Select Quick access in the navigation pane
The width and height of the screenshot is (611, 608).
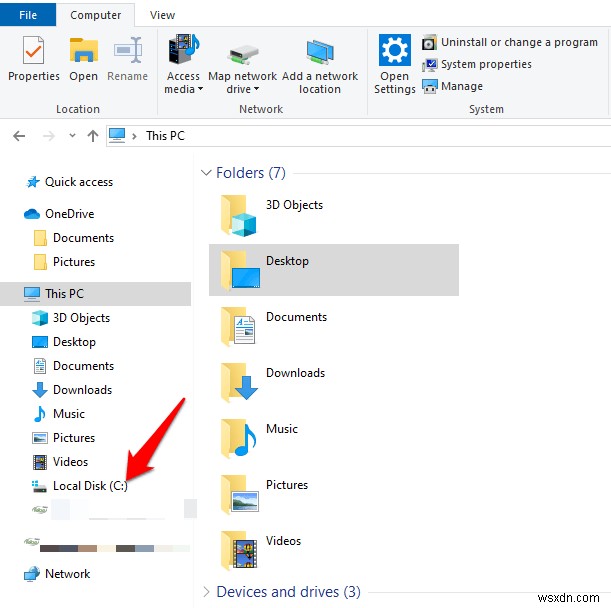pos(69,182)
